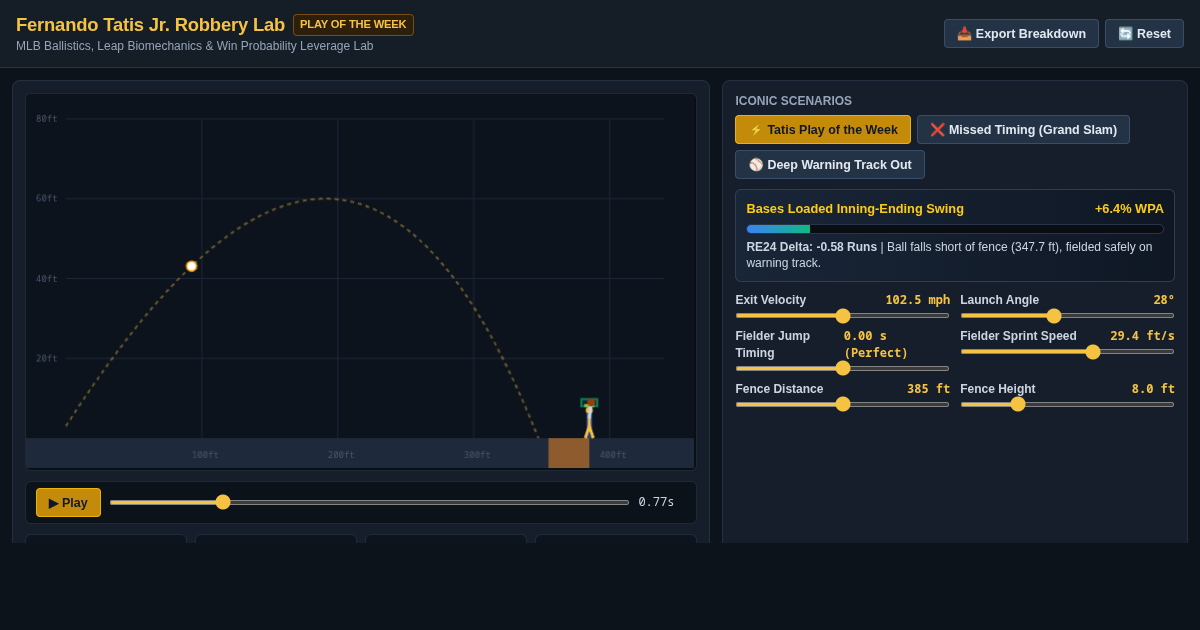This screenshot has height=630, width=1200.
Task: Reset the lab settings
Action: tap(1144, 33)
